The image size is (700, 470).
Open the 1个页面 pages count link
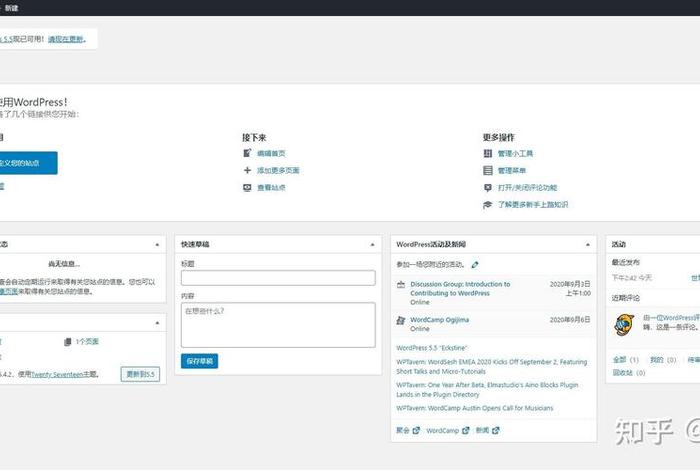pyautogui.click(x=87, y=341)
